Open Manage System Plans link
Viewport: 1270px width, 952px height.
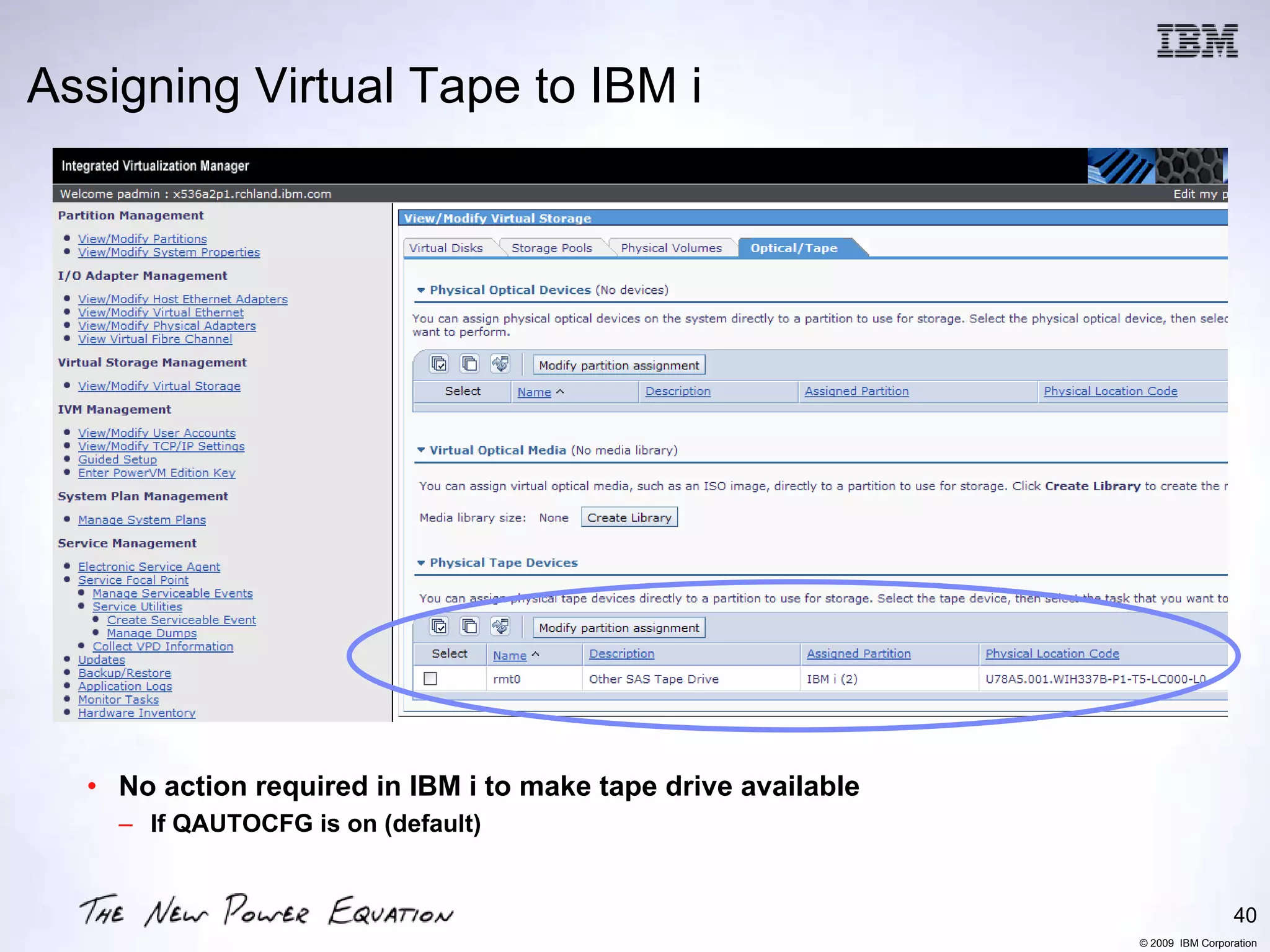click(142, 520)
